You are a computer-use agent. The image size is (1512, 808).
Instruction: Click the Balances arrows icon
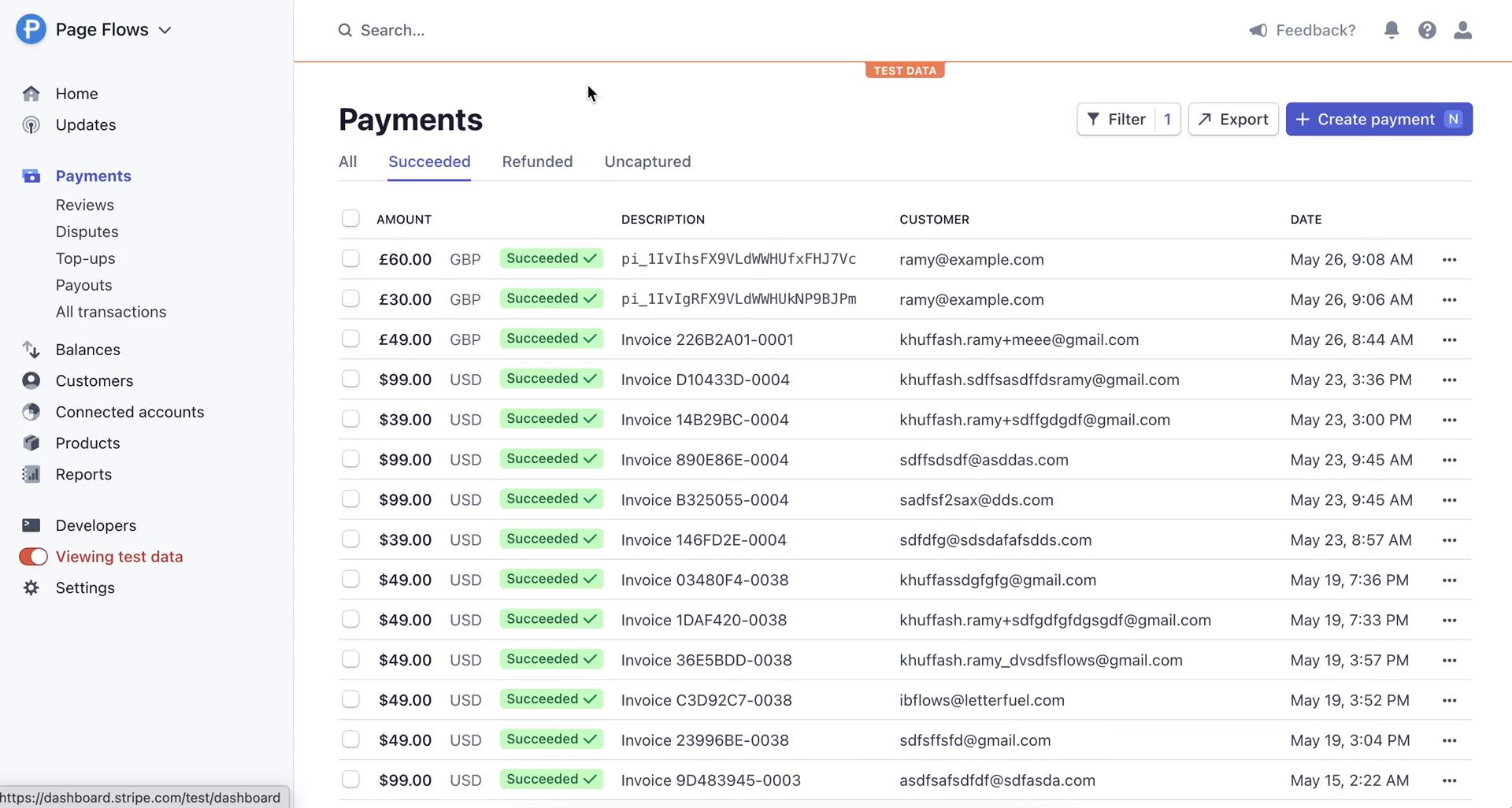(x=31, y=350)
